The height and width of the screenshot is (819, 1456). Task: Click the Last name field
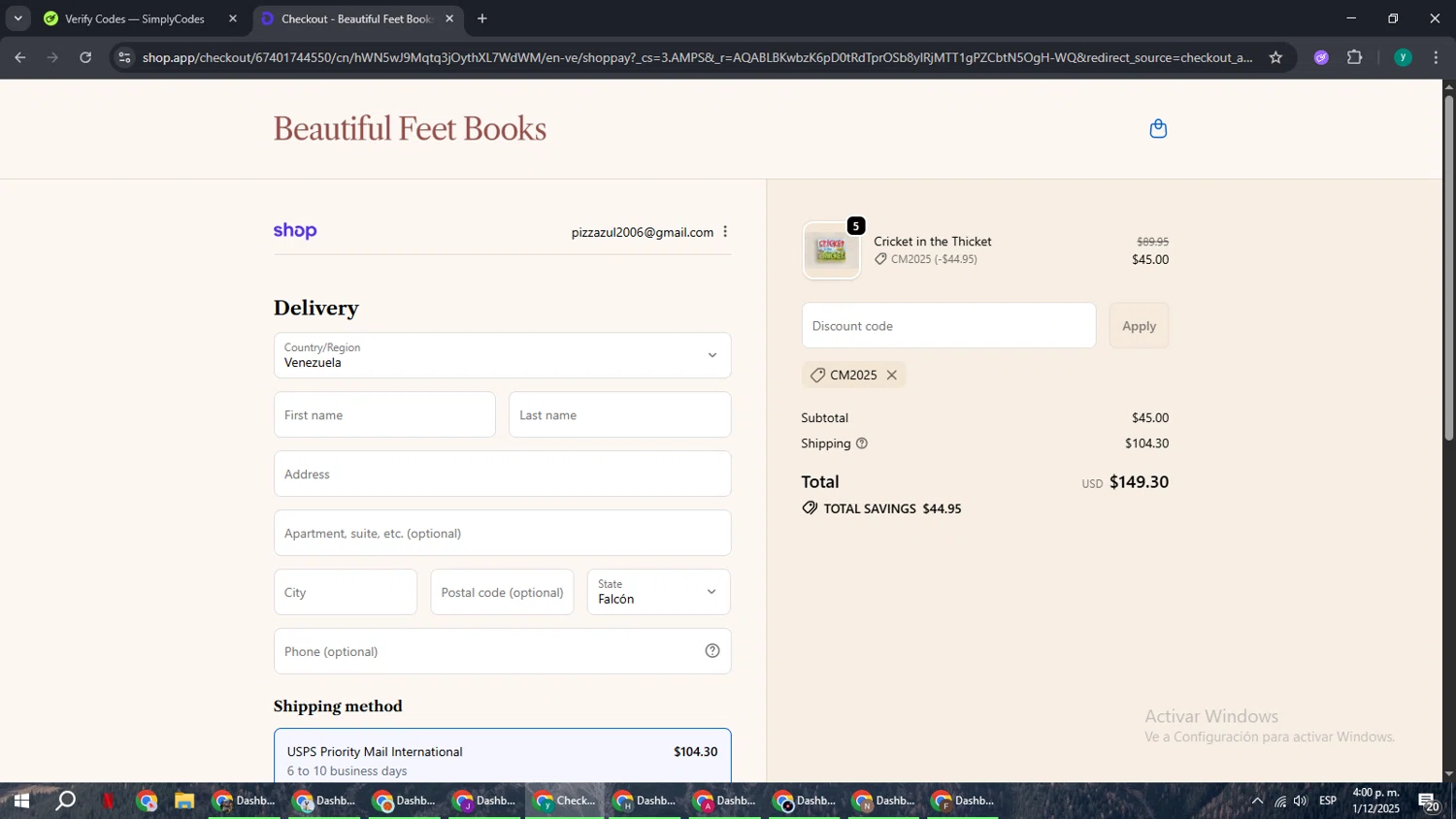point(619,414)
